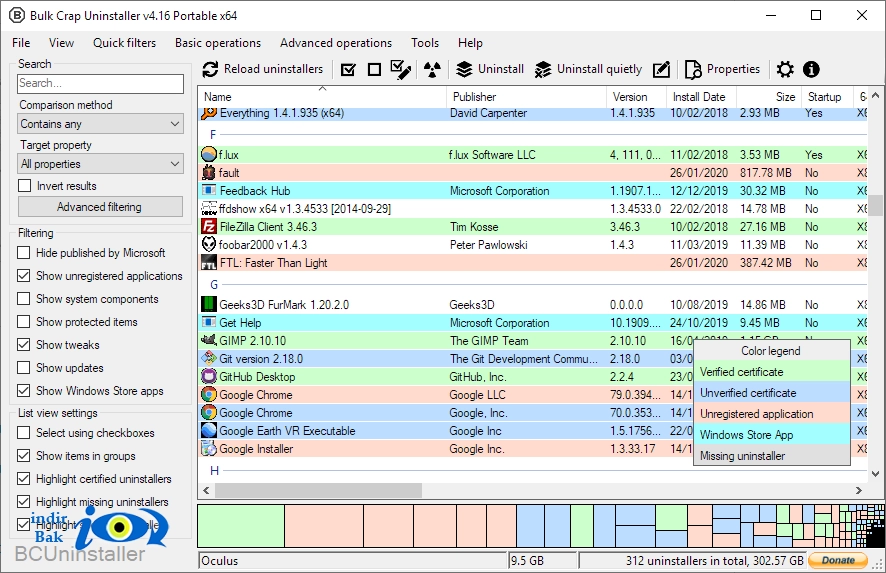Open the Basic operations menu
The height and width of the screenshot is (573, 886).
coord(218,43)
